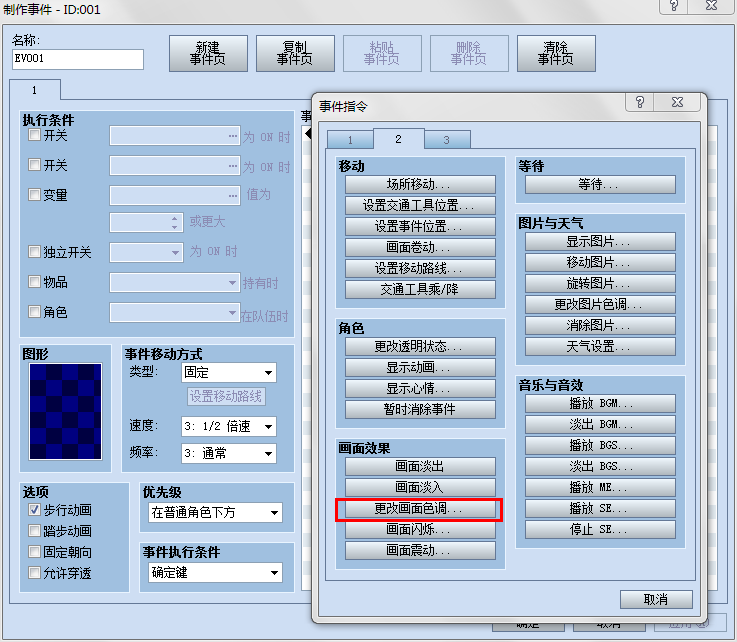The width and height of the screenshot is (737, 642).
Task: Click the 天气设置 command
Action: 600,347
